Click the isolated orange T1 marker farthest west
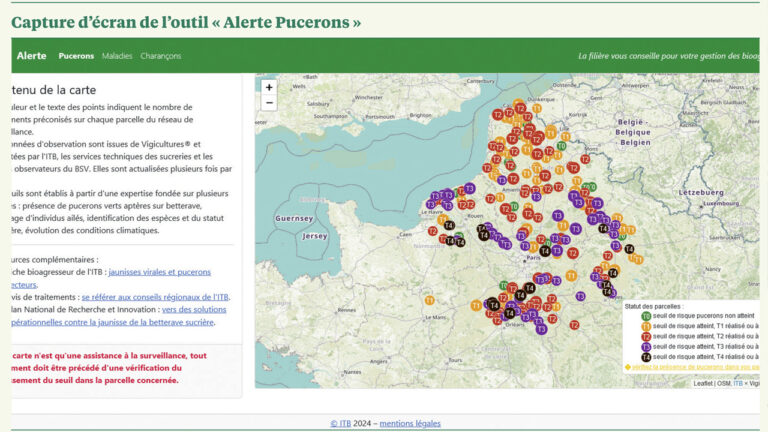The width and height of the screenshot is (768, 432). tap(430, 299)
